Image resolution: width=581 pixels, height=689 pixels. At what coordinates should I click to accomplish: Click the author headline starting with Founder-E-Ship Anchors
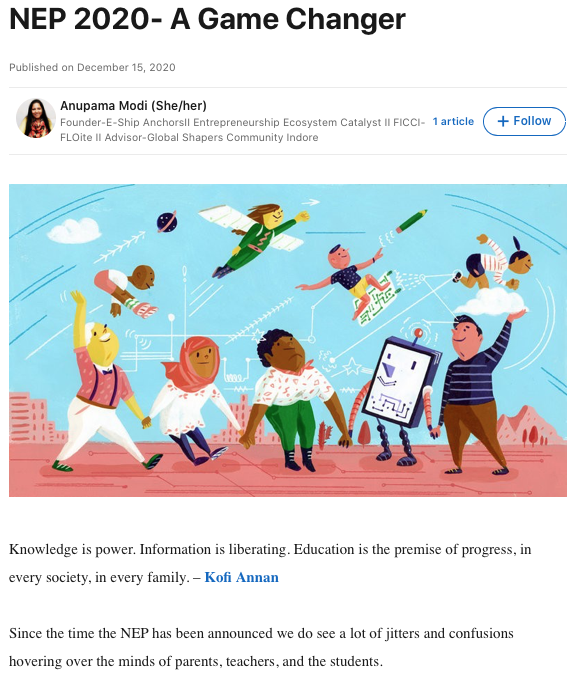click(242, 130)
